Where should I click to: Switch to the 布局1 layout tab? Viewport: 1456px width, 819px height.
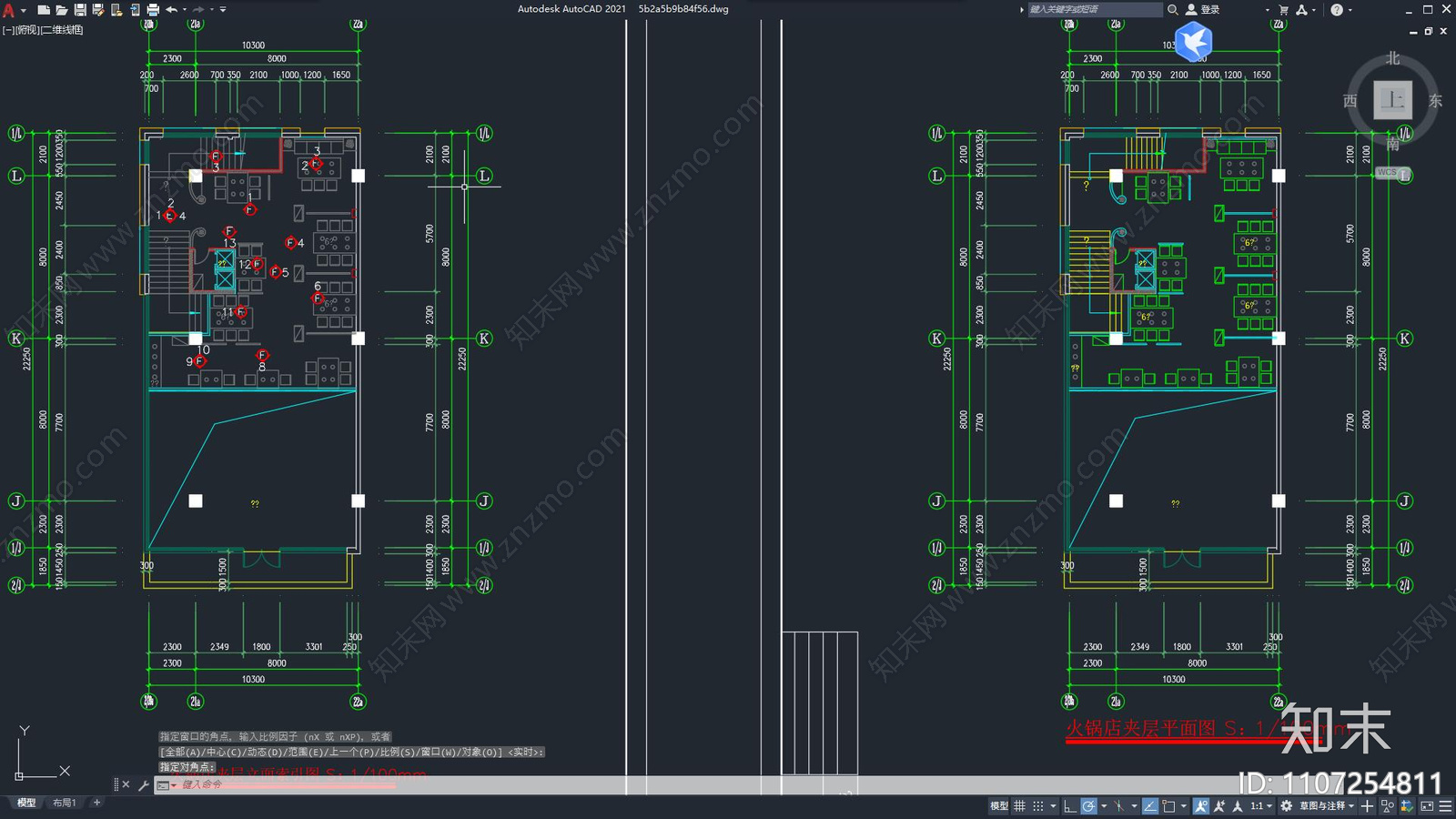[x=64, y=803]
